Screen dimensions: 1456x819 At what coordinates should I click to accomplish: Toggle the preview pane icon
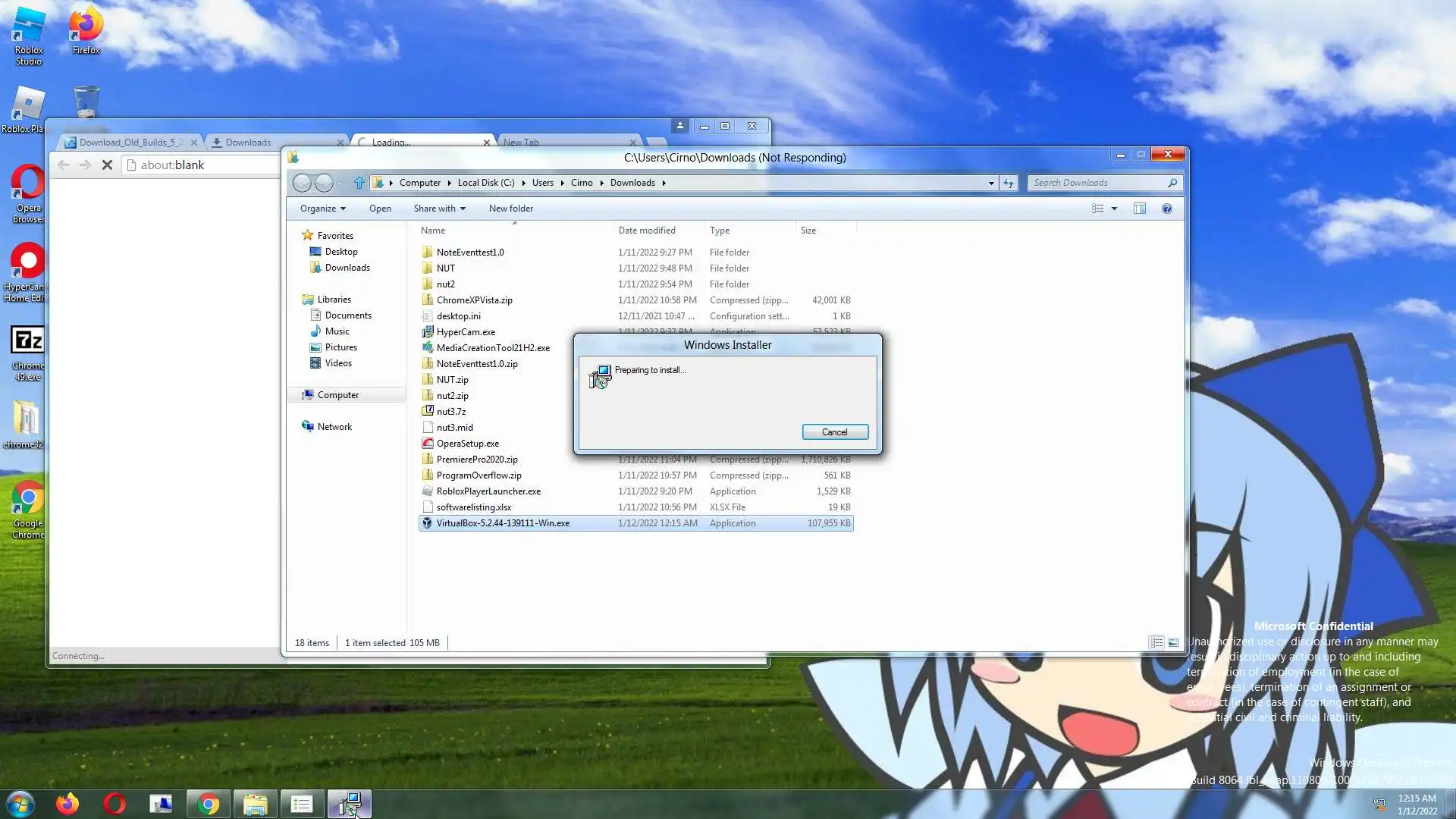[1139, 209]
